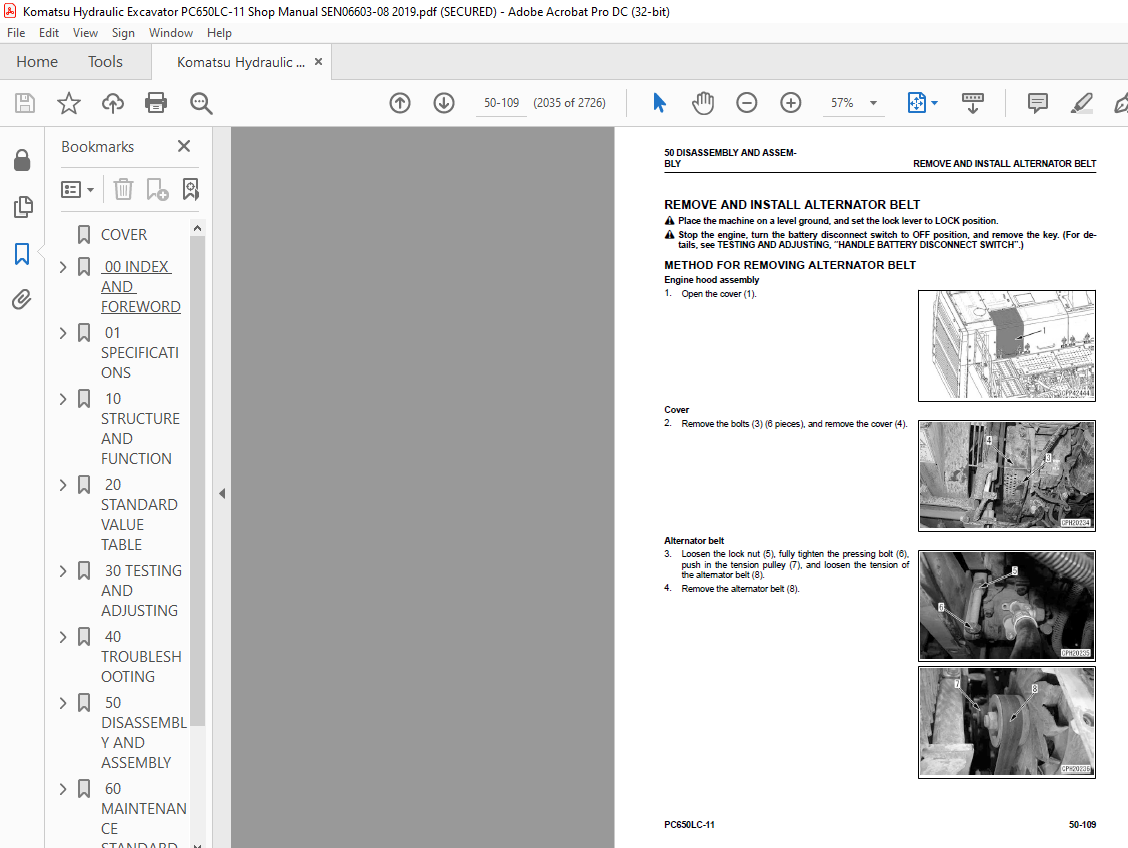The image size is (1128, 848).
Task: Click the photo of cover bolts removal
Action: tap(1006, 475)
